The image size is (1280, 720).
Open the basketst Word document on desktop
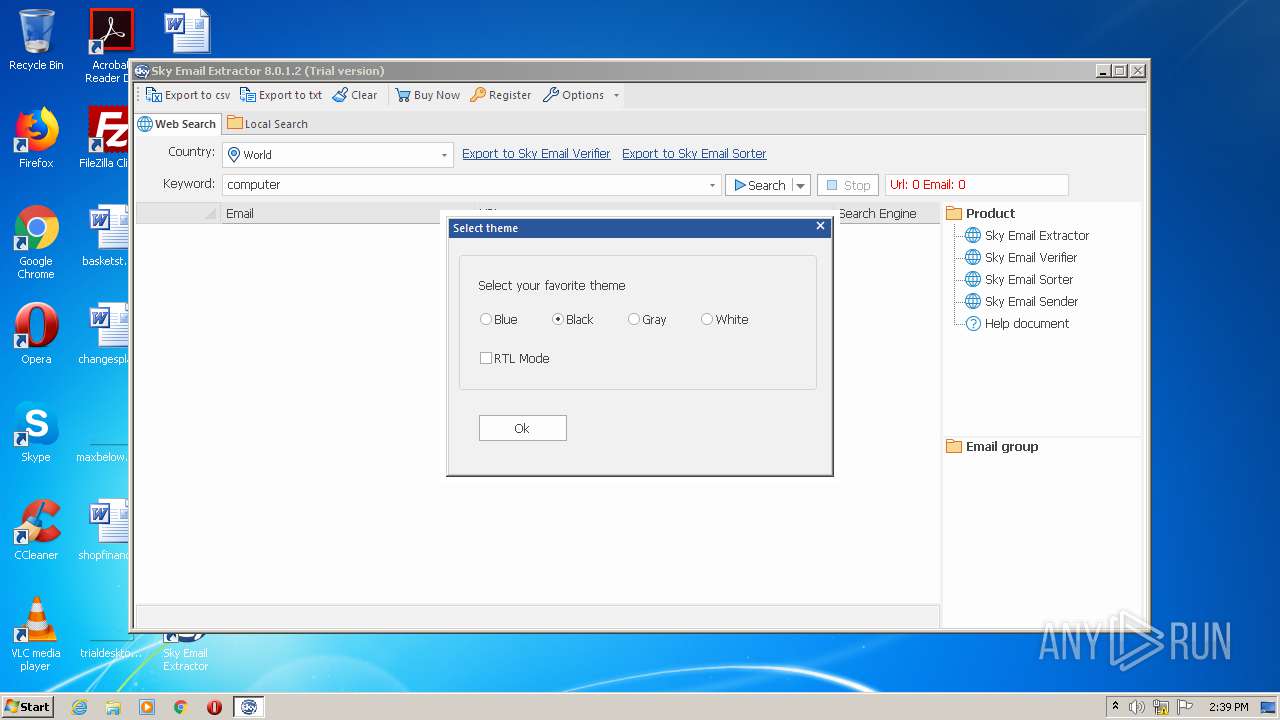(106, 236)
